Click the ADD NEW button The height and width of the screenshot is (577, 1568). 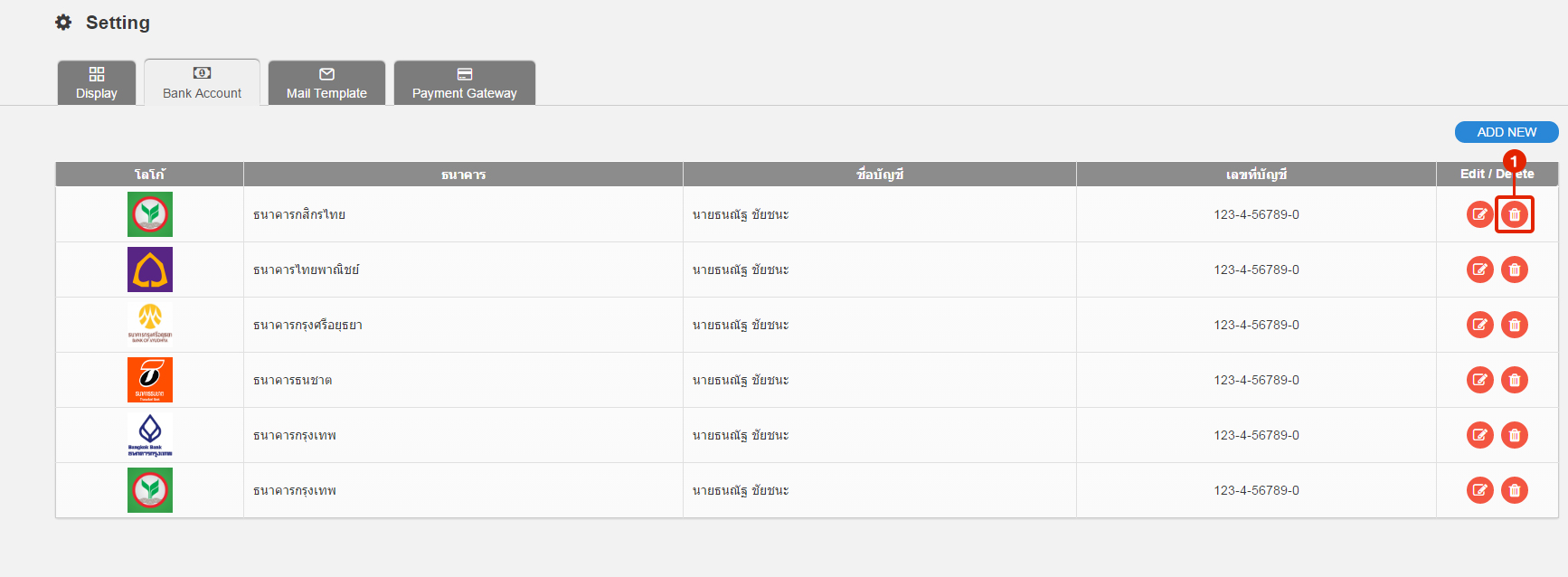point(1507,132)
